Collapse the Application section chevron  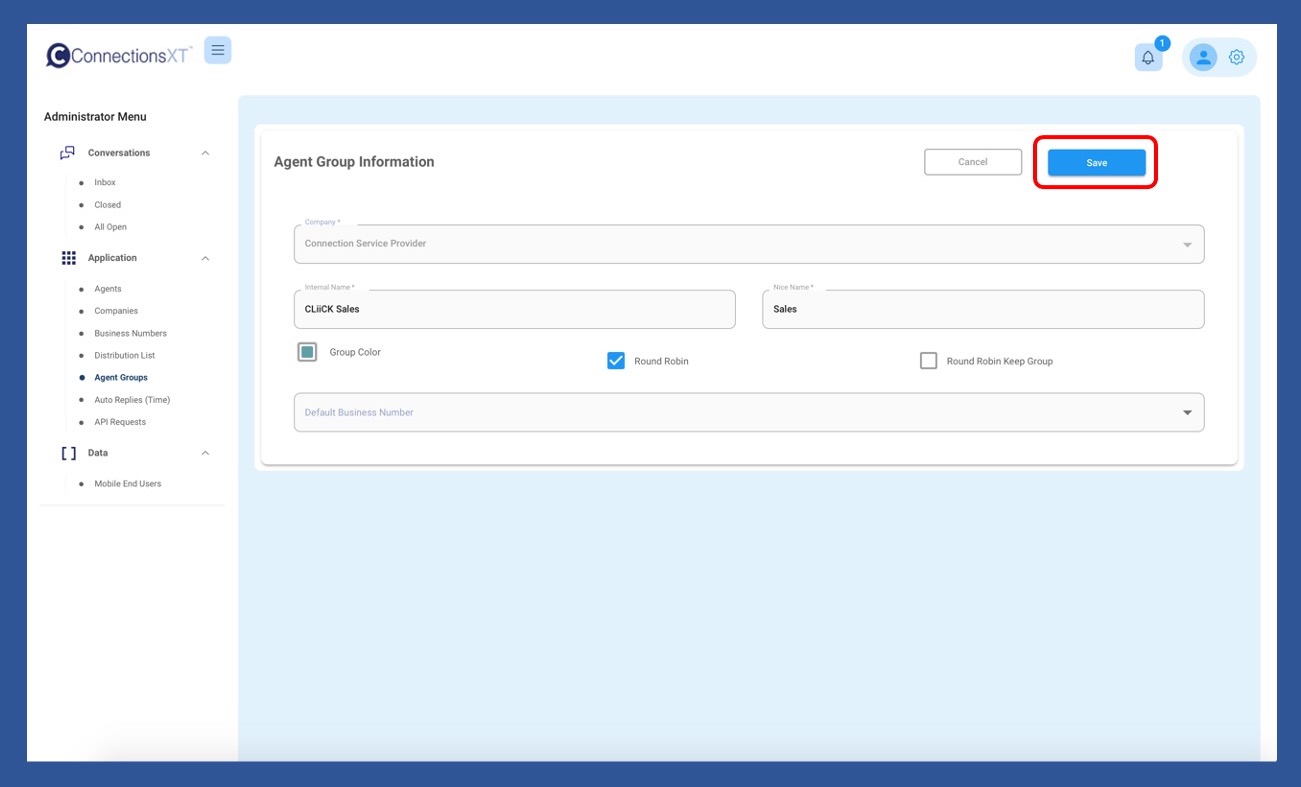click(x=205, y=258)
